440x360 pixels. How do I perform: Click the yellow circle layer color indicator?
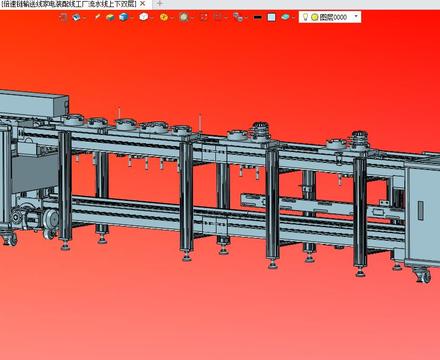[314, 17]
